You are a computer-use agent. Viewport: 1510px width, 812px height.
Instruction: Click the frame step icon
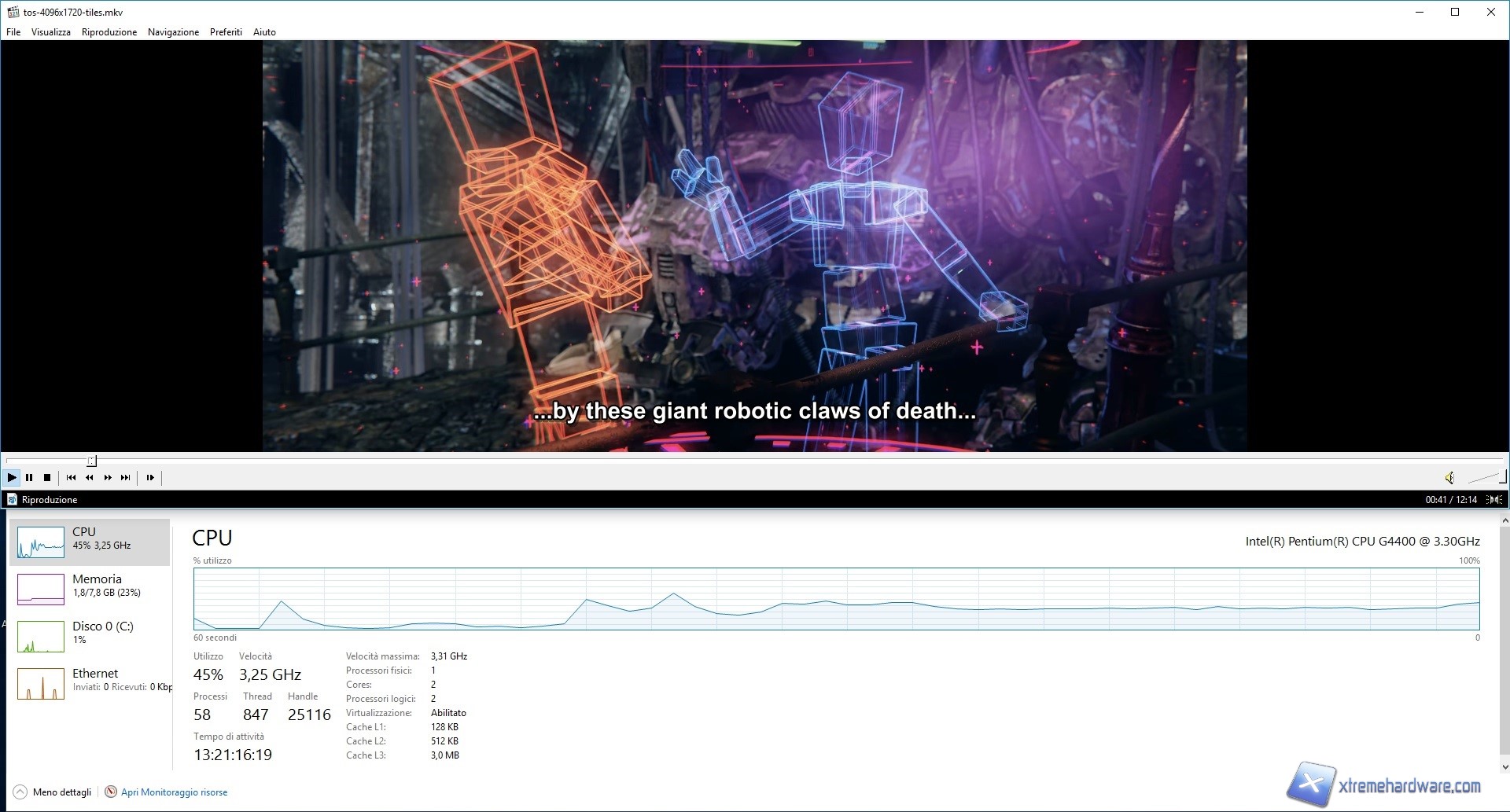pos(150,477)
